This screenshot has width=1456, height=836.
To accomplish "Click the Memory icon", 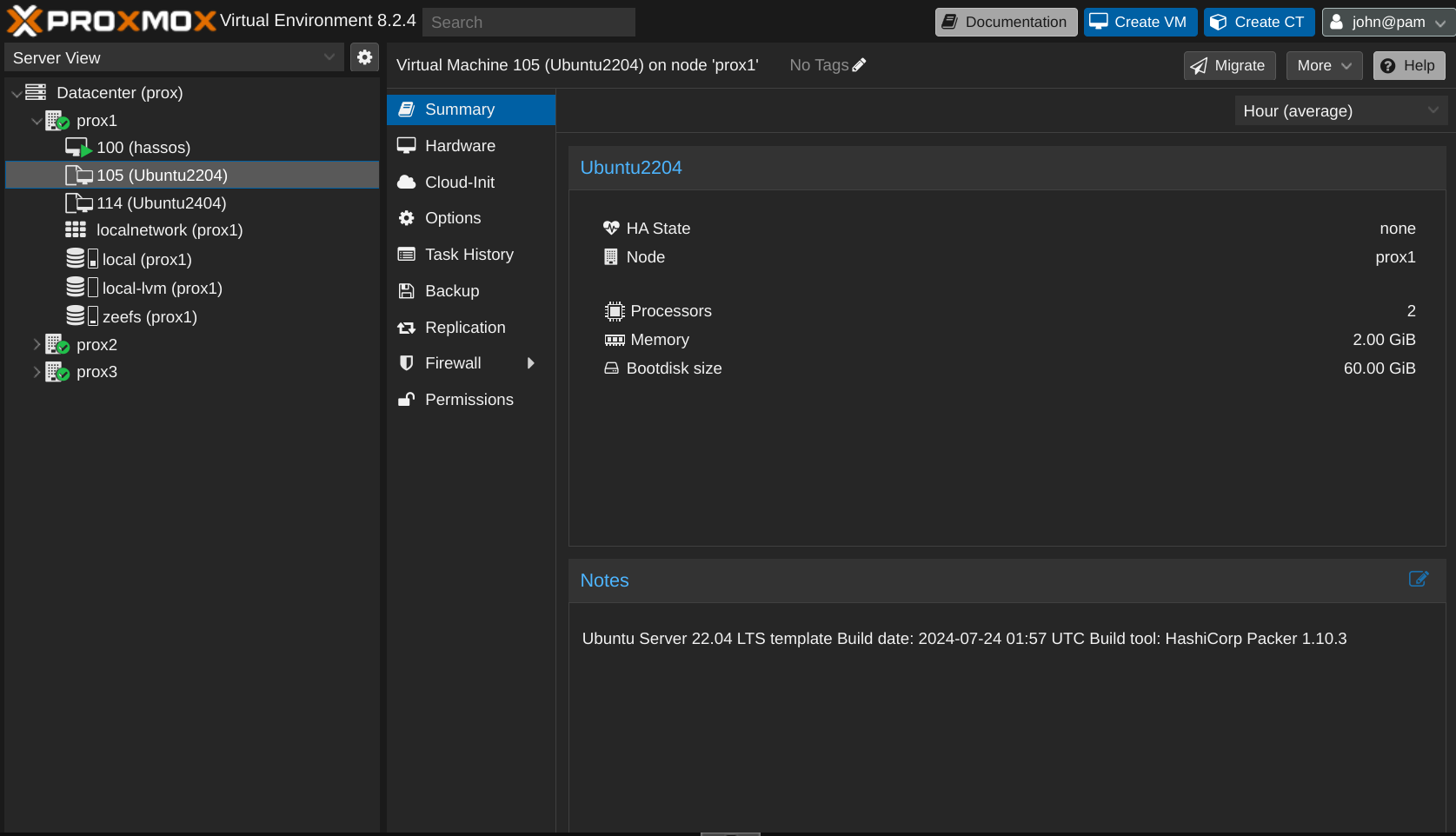I will (x=615, y=340).
